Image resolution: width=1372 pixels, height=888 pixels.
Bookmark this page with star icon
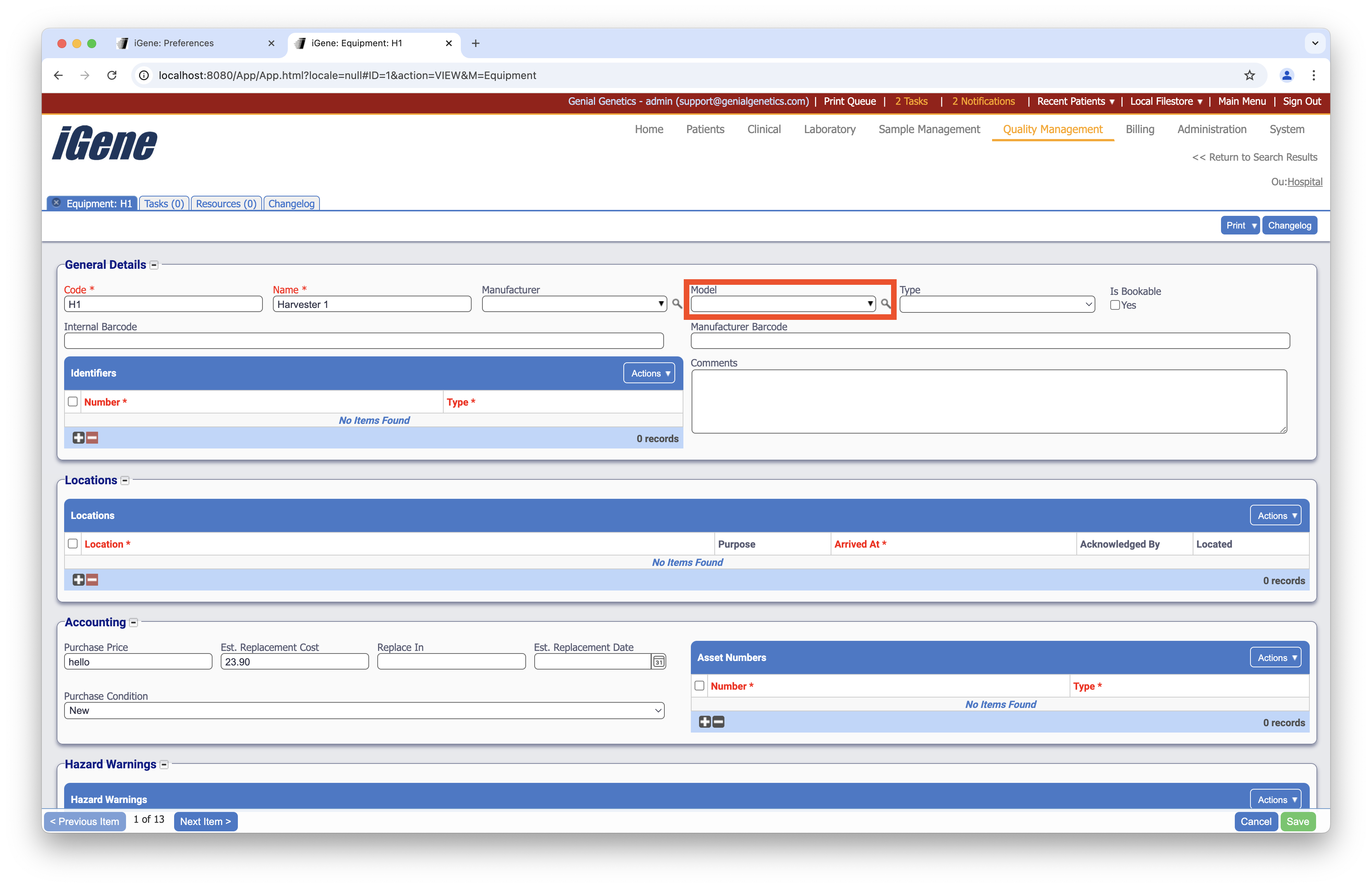tap(1249, 75)
